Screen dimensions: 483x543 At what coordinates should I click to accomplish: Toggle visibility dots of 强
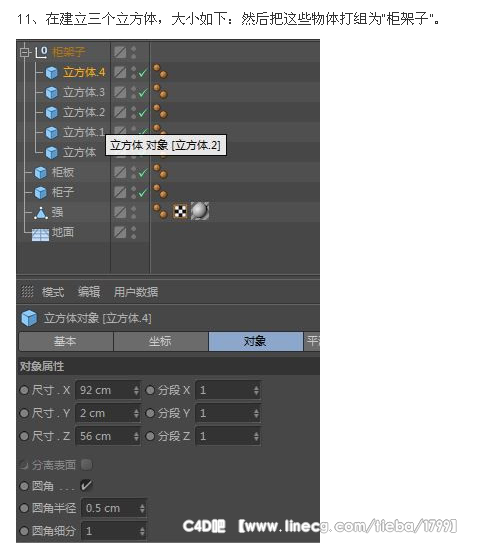pos(134,212)
